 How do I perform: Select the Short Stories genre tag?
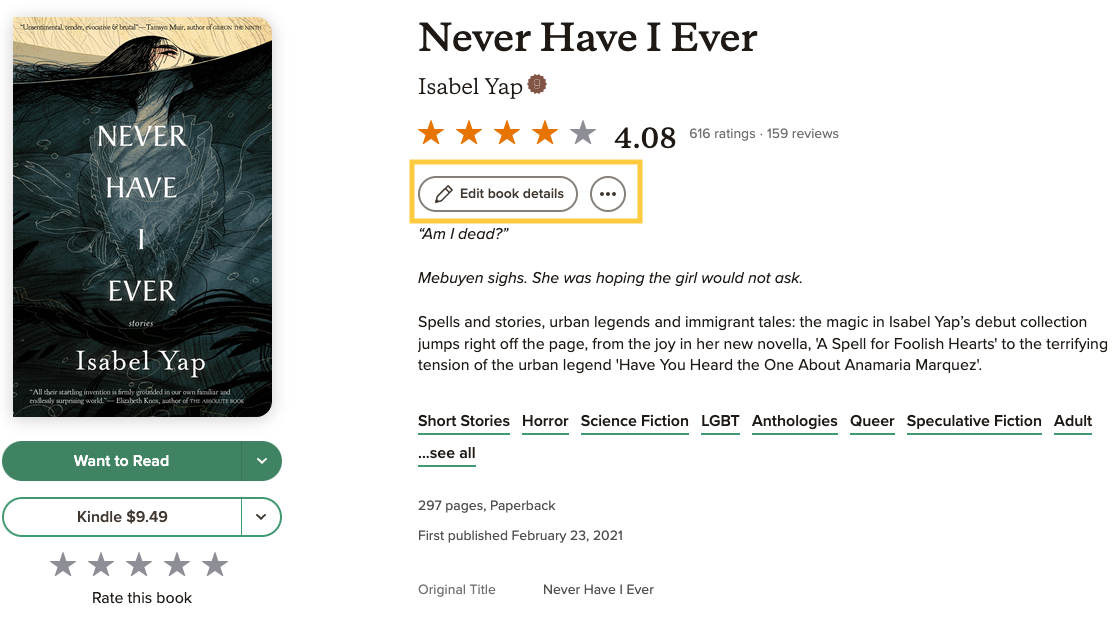464,421
